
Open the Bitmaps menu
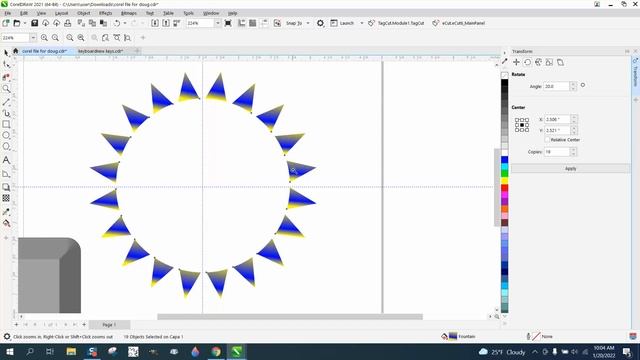tap(129, 13)
